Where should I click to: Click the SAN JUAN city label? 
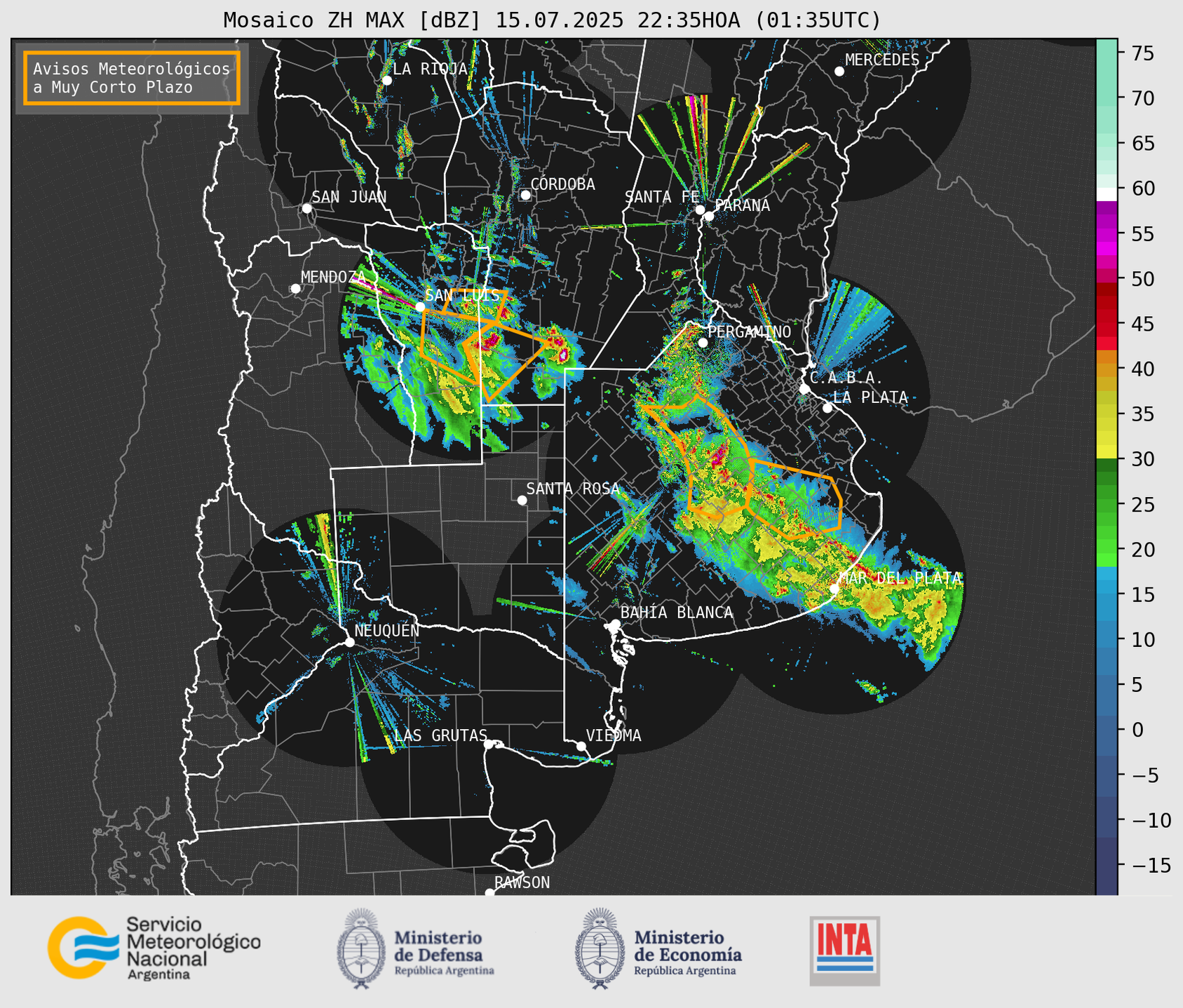(349, 197)
